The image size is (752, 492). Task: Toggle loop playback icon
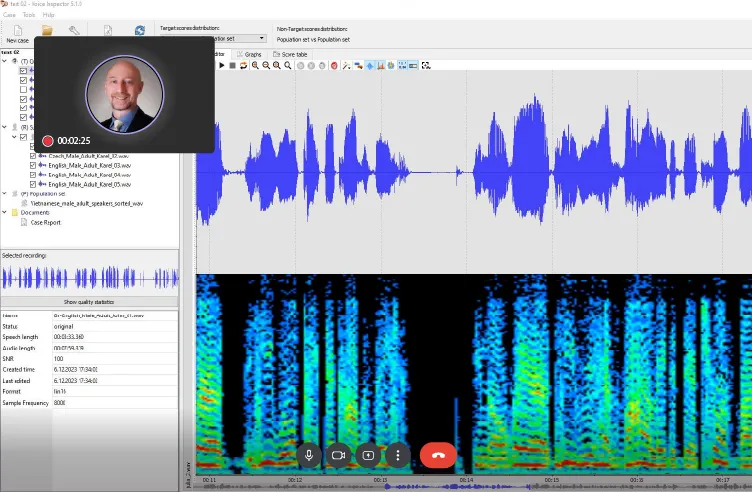(243, 65)
